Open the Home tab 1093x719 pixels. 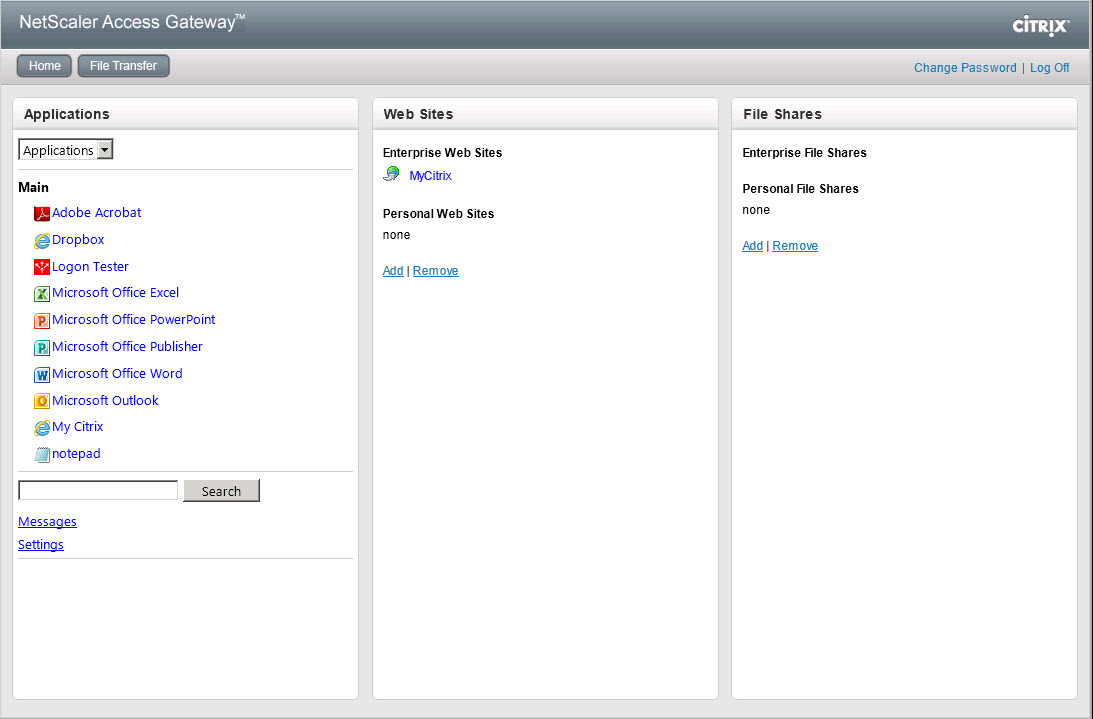pyautogui.click(x=44, y=66)
